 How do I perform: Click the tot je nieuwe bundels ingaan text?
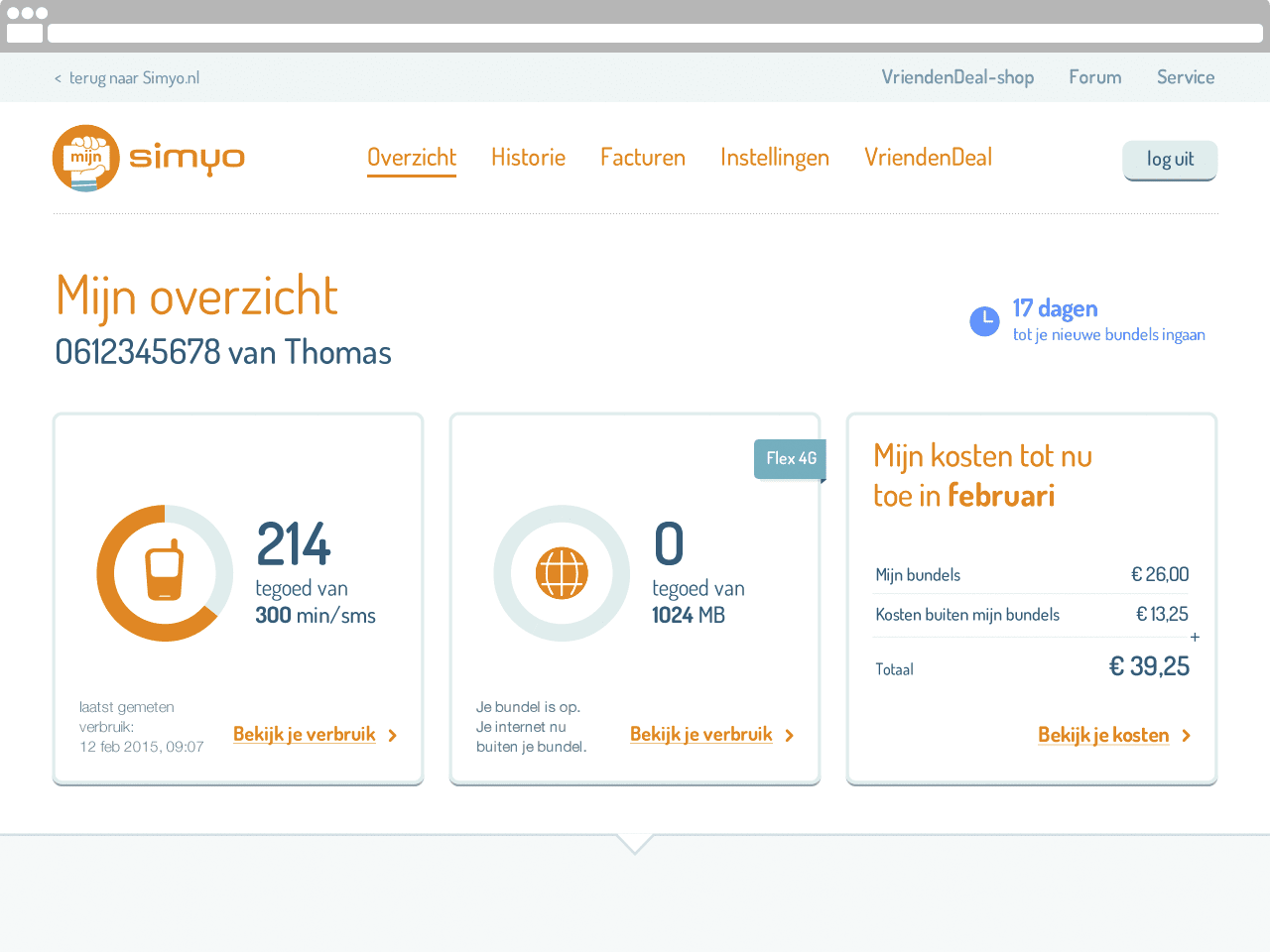(1109, 335)
